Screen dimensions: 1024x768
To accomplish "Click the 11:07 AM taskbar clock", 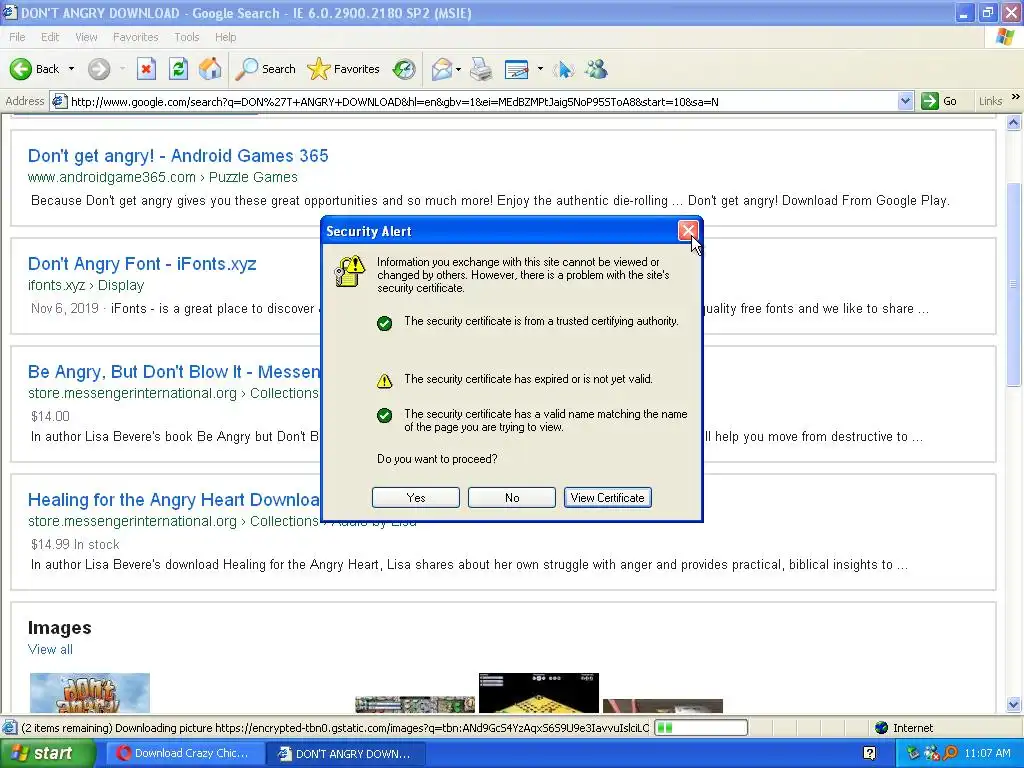I will click(987, 753).
